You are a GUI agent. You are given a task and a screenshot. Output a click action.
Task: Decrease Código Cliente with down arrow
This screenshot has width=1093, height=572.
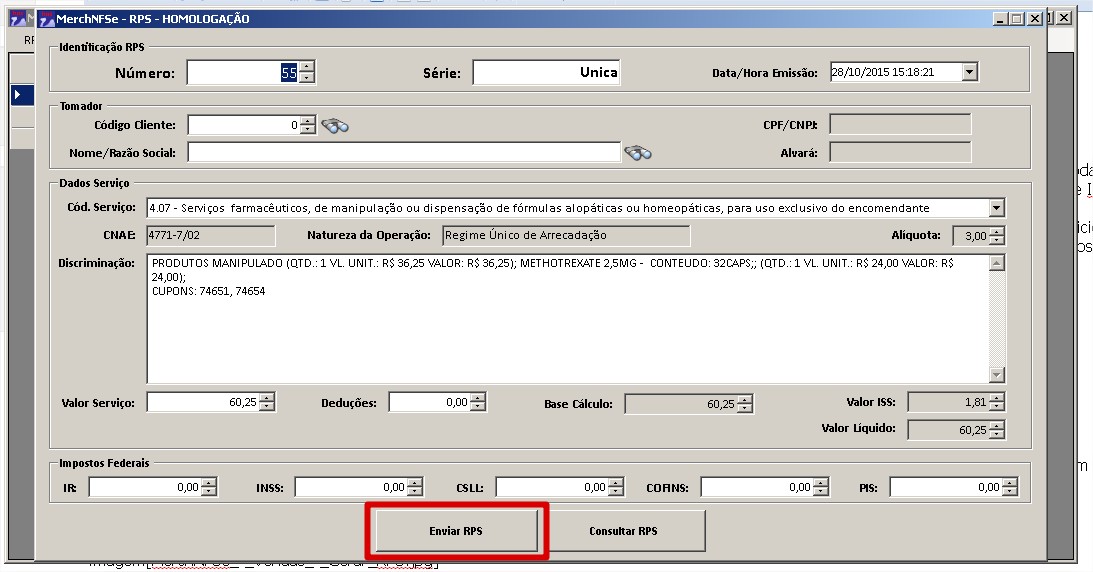[x=308, y=130]
